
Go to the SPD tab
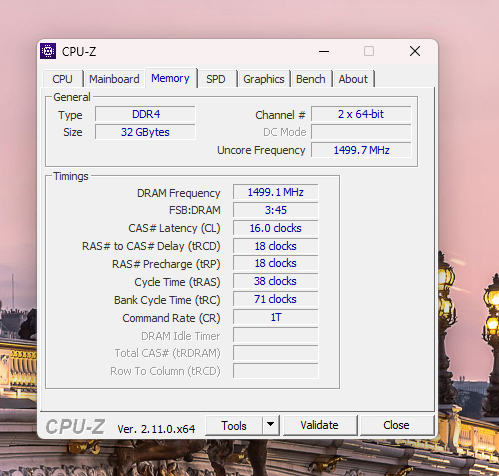point(216,79)
